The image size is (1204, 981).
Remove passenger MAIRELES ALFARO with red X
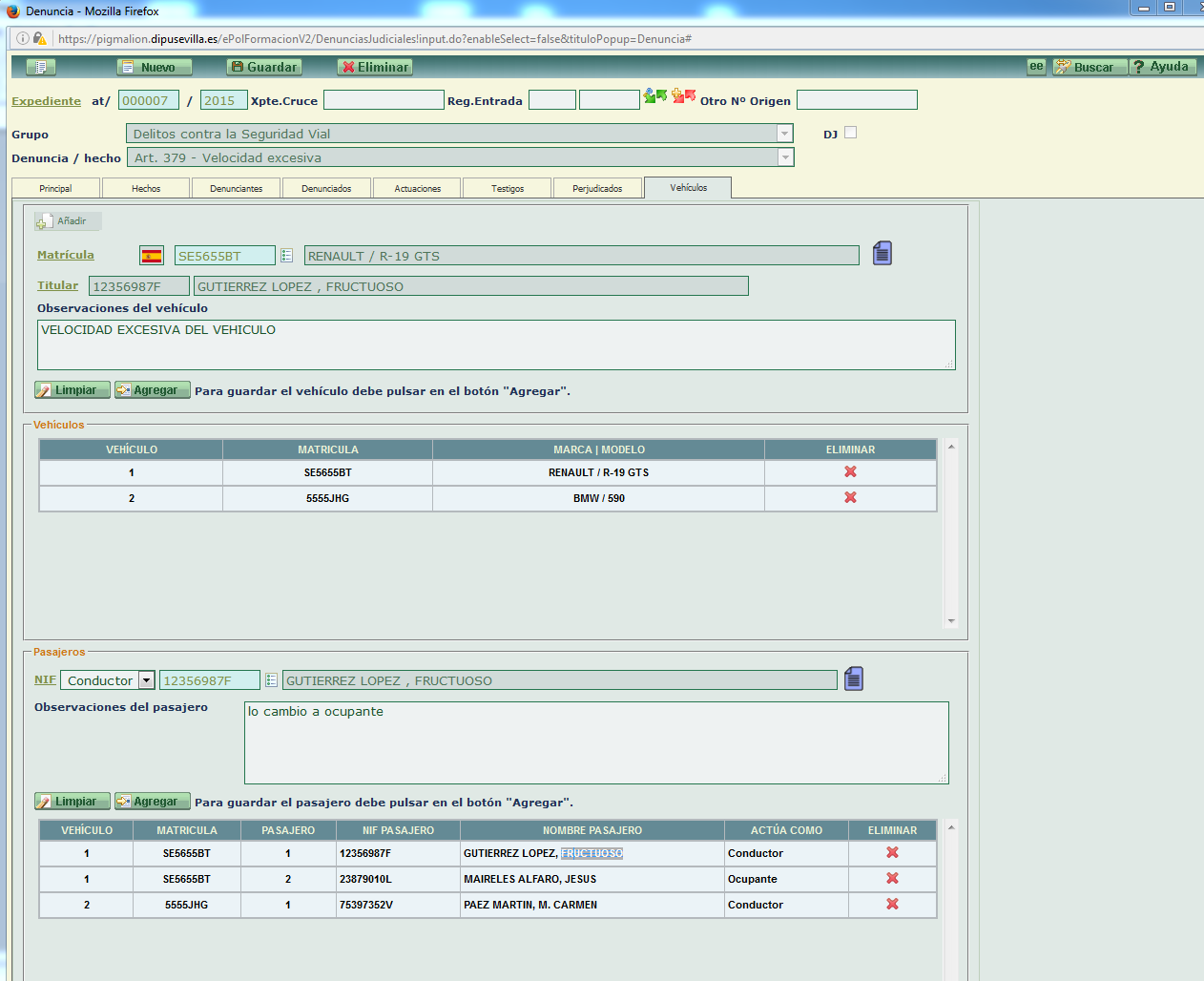pos(892,879)
